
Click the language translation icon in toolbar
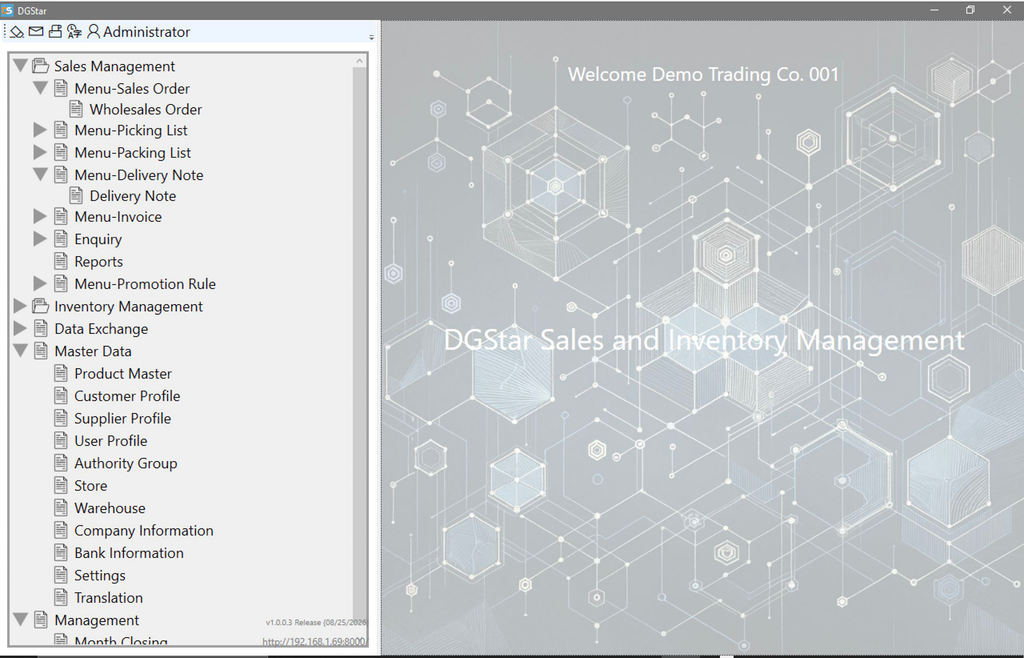[74, 31]
